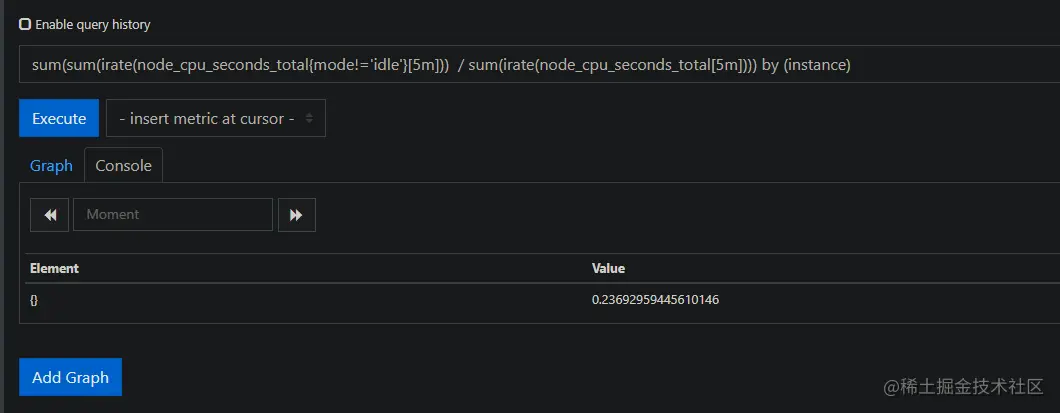Step evaluation time backward with rewind icon
This screenshot has height=413, width=1060.
click(49, 215)
